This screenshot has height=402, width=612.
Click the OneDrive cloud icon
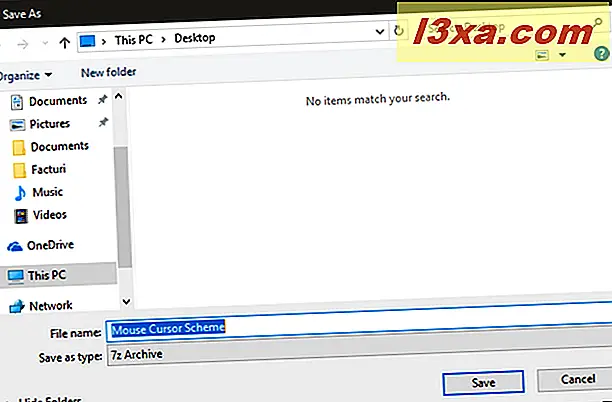15,247
